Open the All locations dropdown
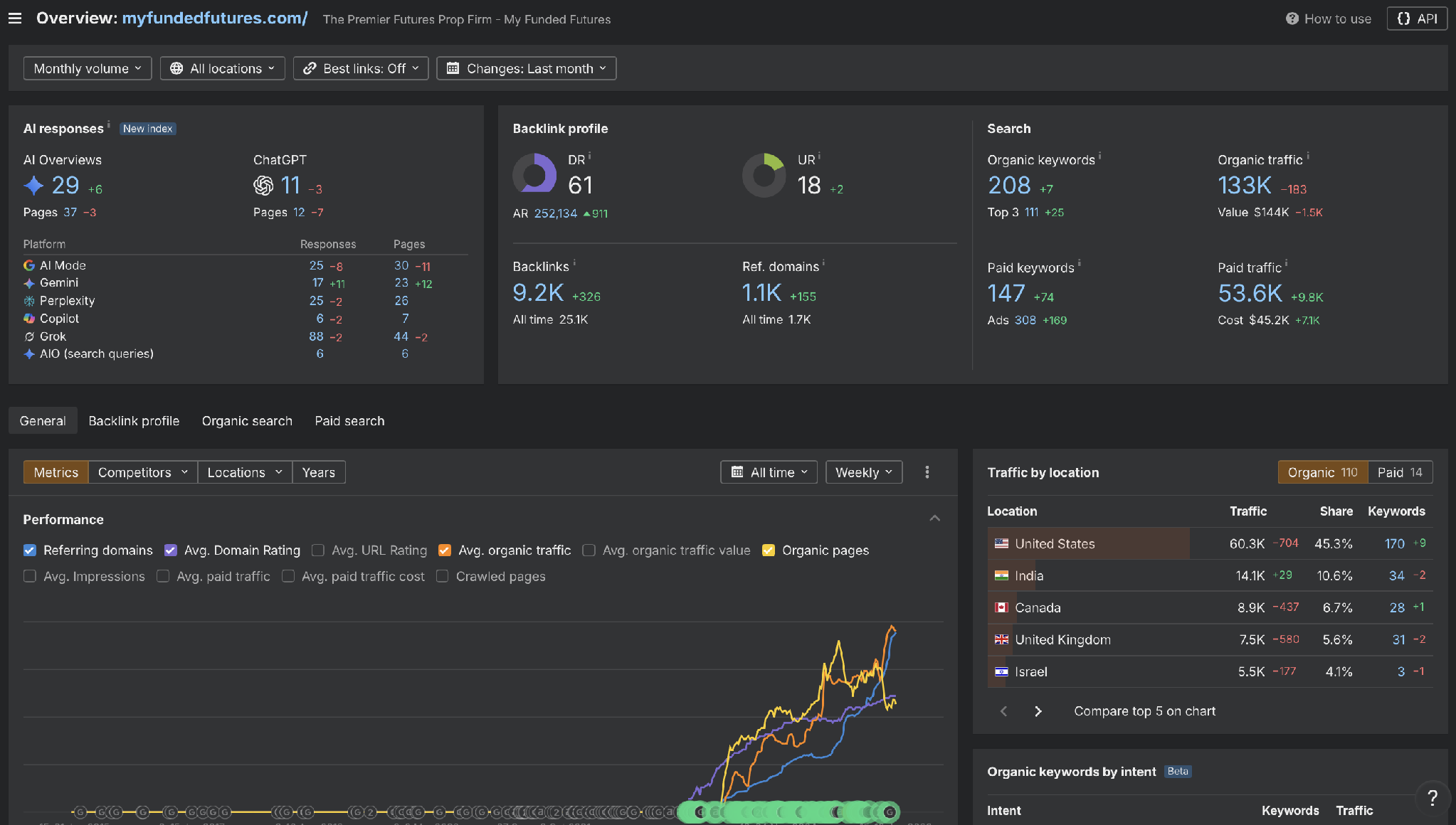This screenshot has height=825, width=1456. tap(222, 68)
